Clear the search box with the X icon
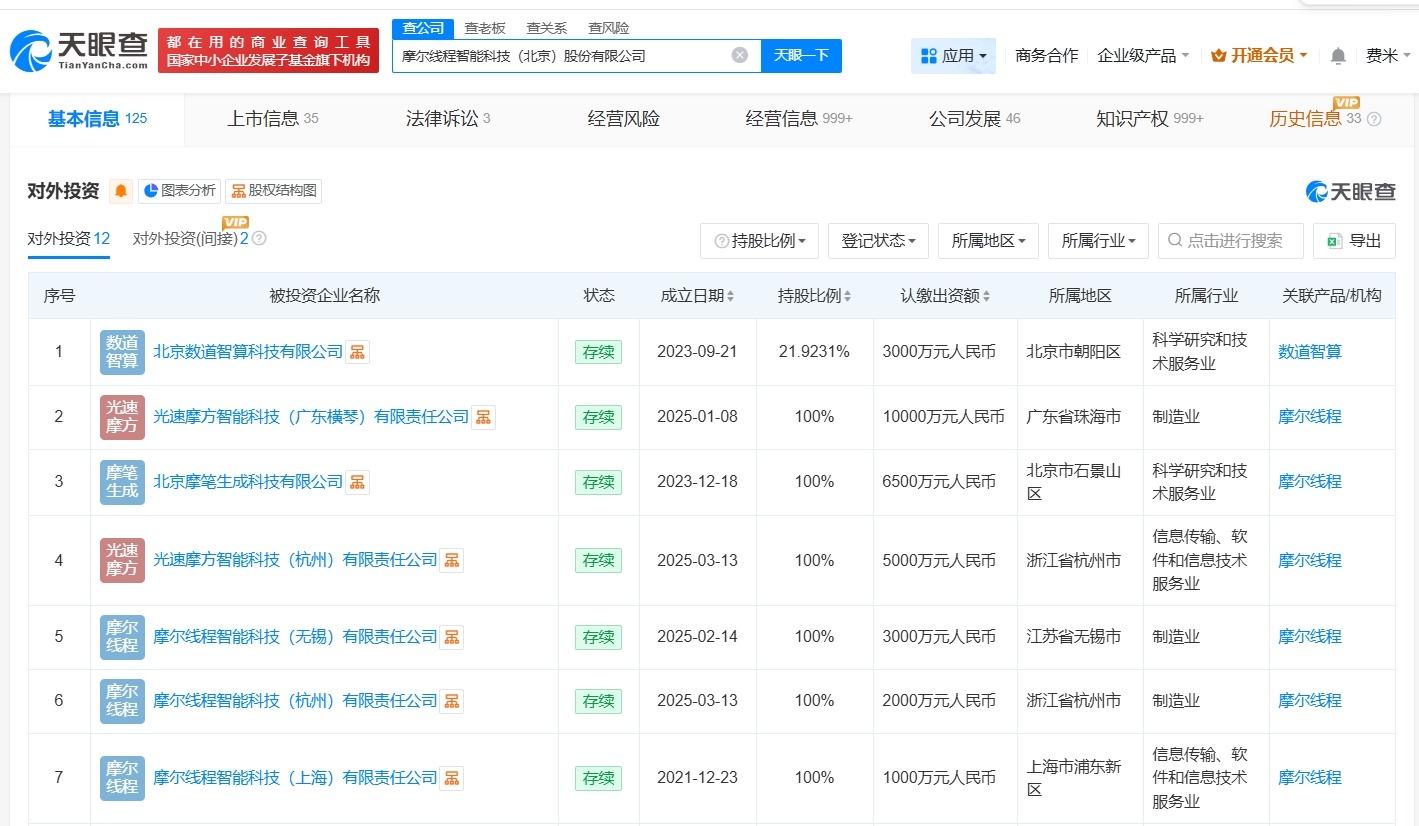 [738, 55]
